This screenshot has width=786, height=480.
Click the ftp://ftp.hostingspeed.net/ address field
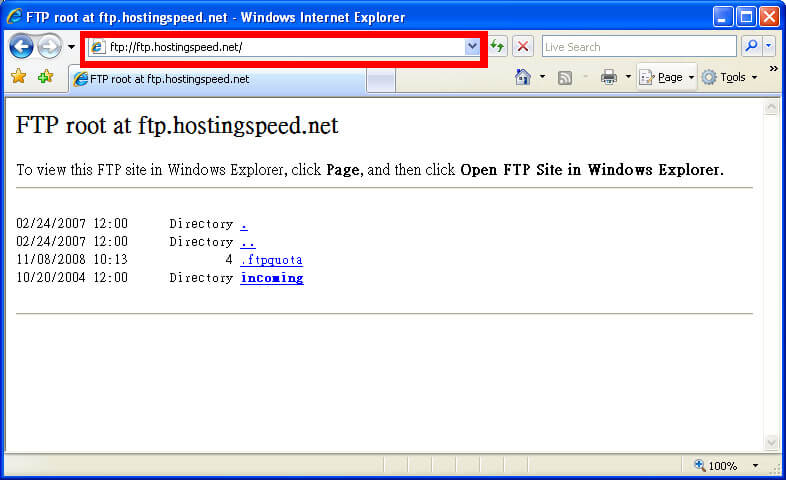click(x=286, y=47)
